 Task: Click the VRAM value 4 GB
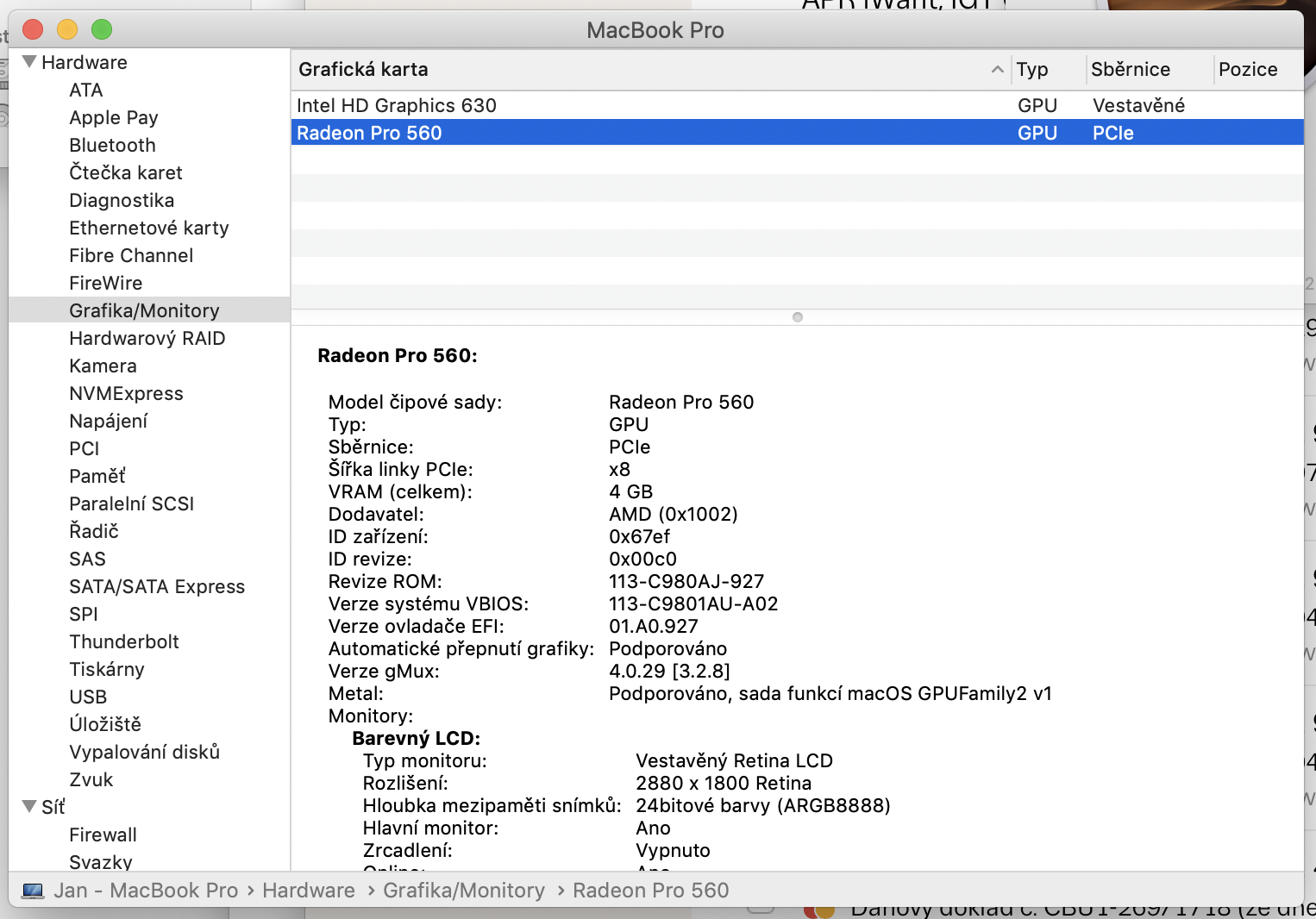(x=631, y=491)
